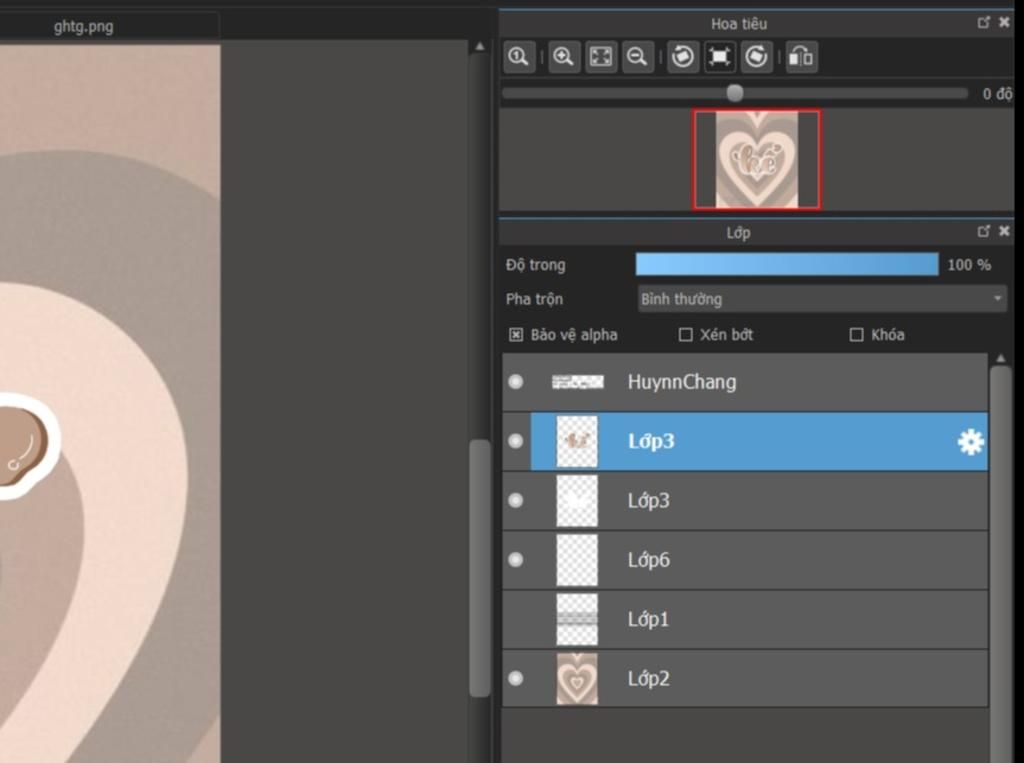This screenshot has height=763, width=1024.
Task: Select the Lớp6 layer name
Action: coord(648,560)
